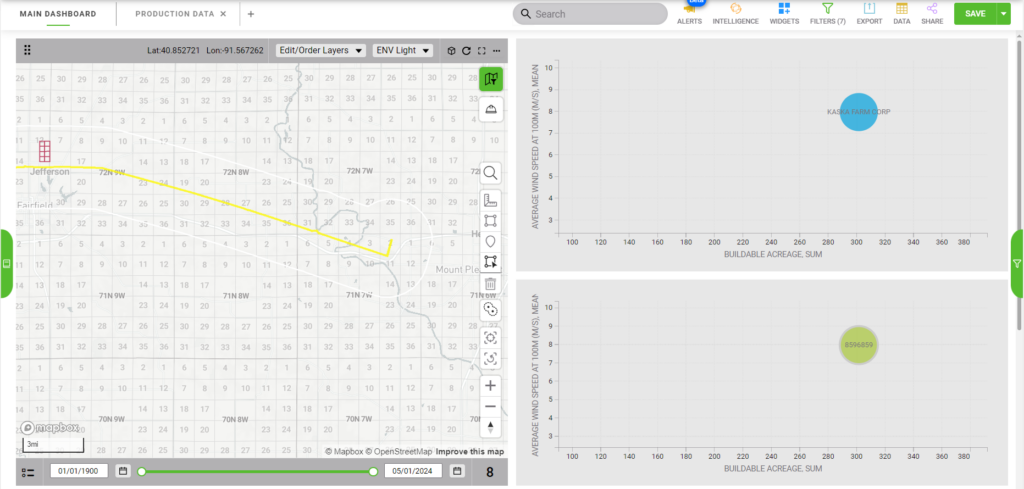Select the Main Dashboard tab
This screenshot has height=489, width=1024.
[x=58, y=14]
